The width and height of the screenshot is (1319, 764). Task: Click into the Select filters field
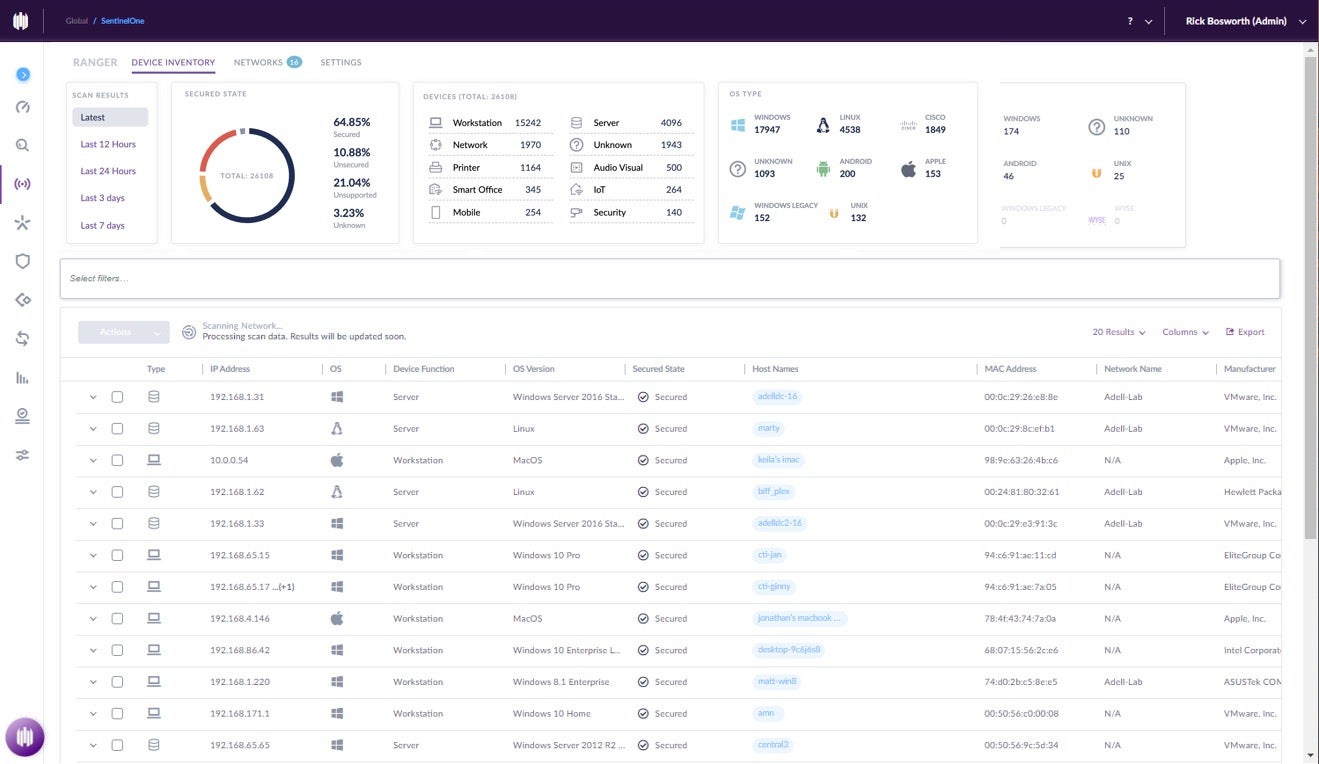[669, 278]
